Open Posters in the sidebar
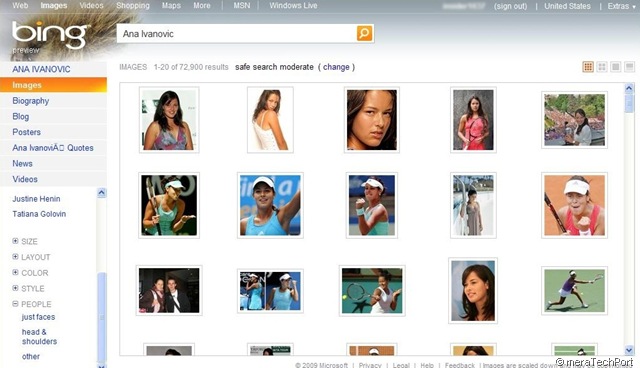The height and width of the screenshot is (368, 640). 27,132
